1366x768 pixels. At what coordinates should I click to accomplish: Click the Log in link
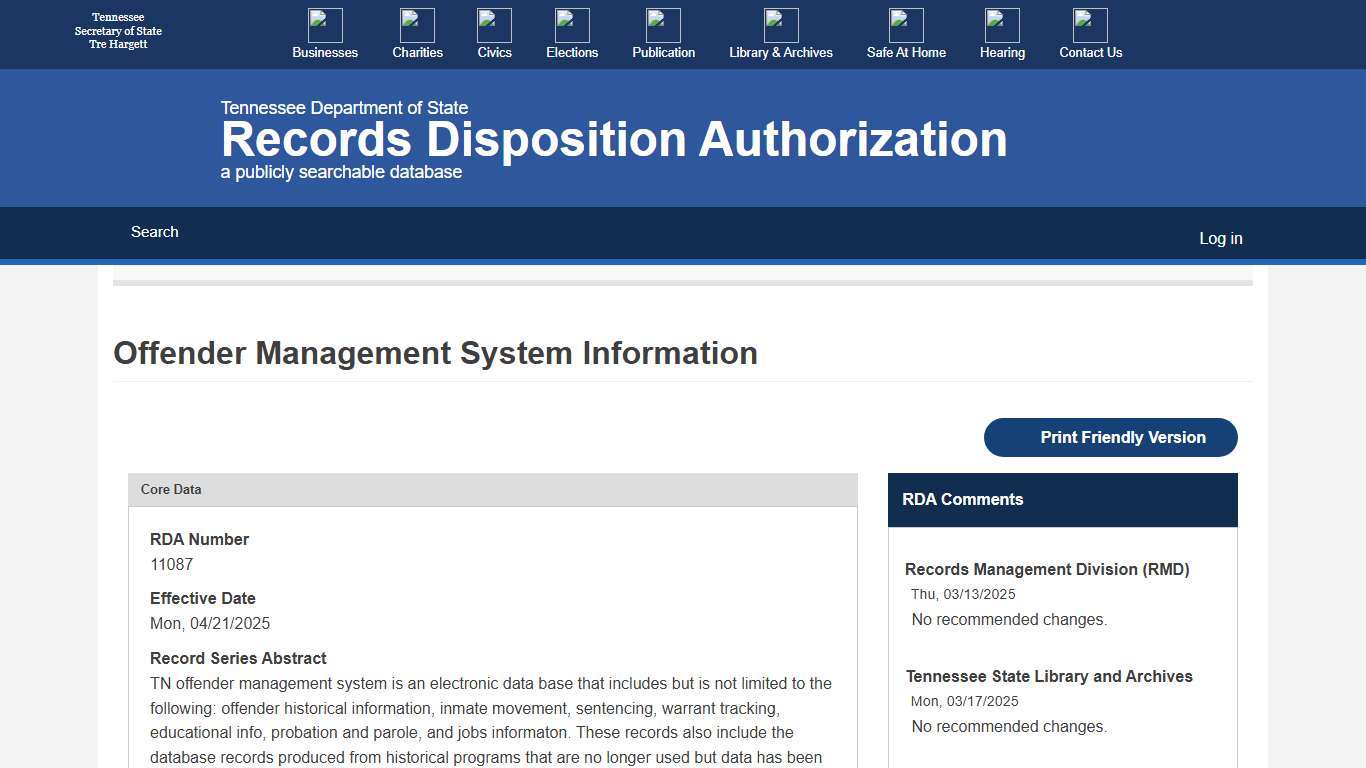[1220, 238]
